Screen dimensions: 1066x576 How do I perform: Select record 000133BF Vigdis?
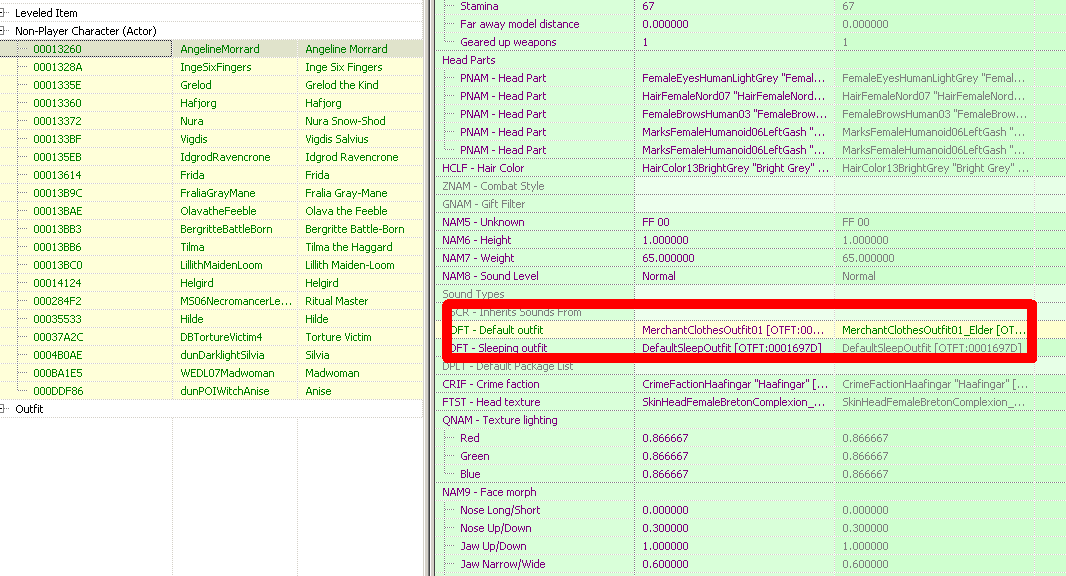(211, 139)
